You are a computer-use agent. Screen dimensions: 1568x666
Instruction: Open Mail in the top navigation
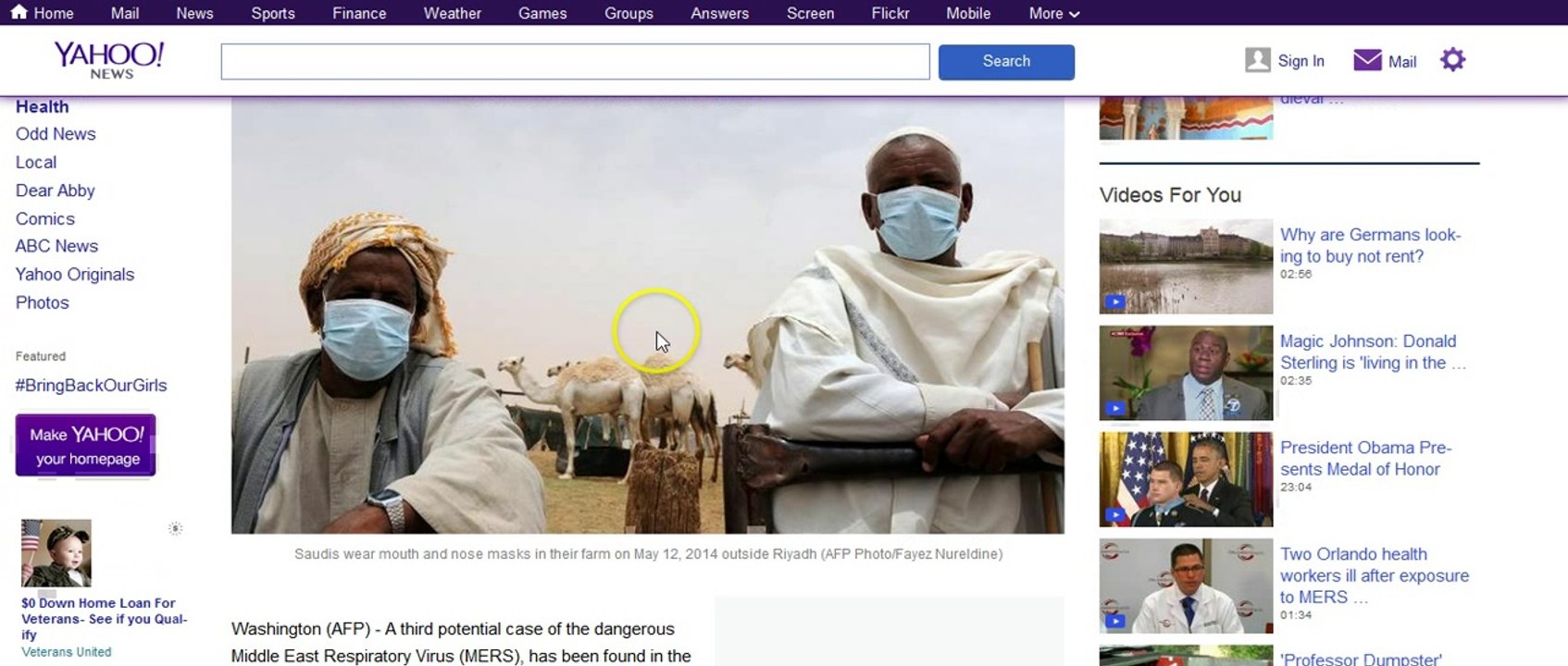(x=125, y=13)
